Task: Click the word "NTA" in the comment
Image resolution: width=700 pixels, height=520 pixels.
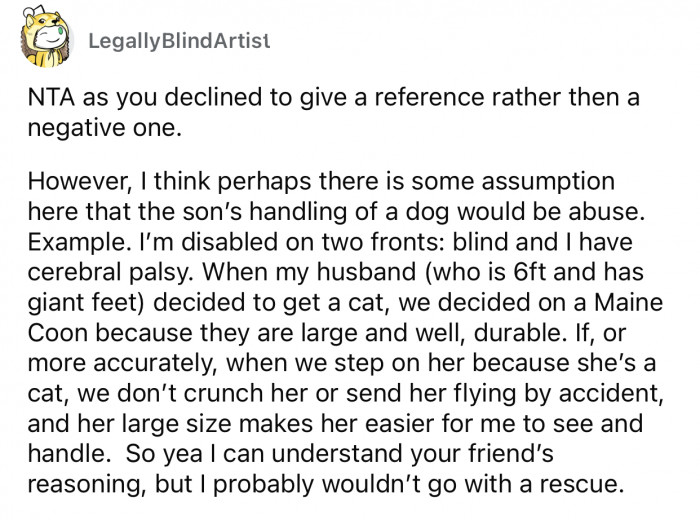Action: point(51,97)
